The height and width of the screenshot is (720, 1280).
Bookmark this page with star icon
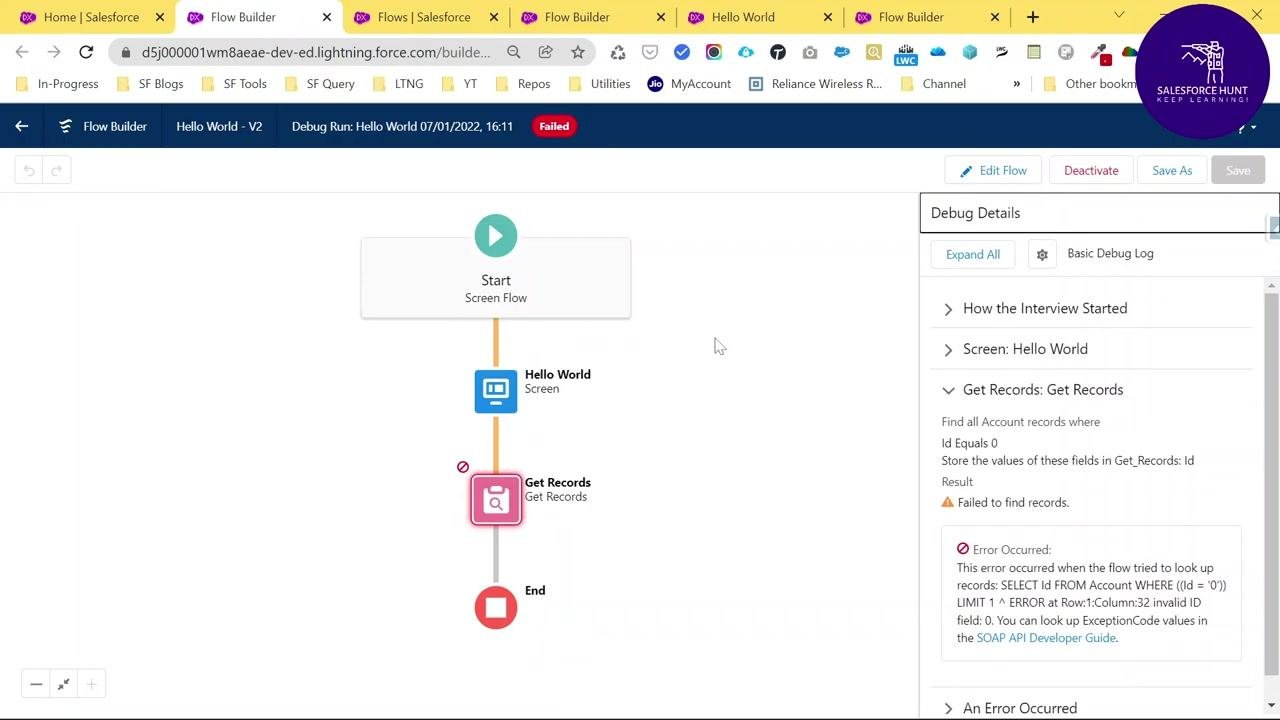click(577, 52)
